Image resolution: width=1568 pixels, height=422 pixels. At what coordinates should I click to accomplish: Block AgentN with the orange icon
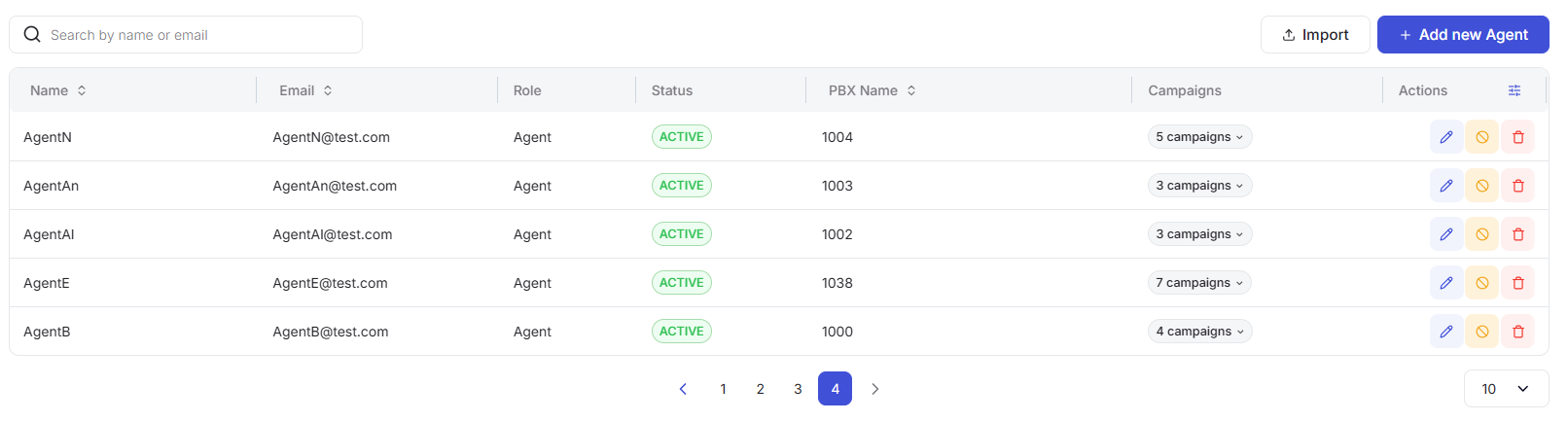pyautogui.click(x=1482, y=137)
